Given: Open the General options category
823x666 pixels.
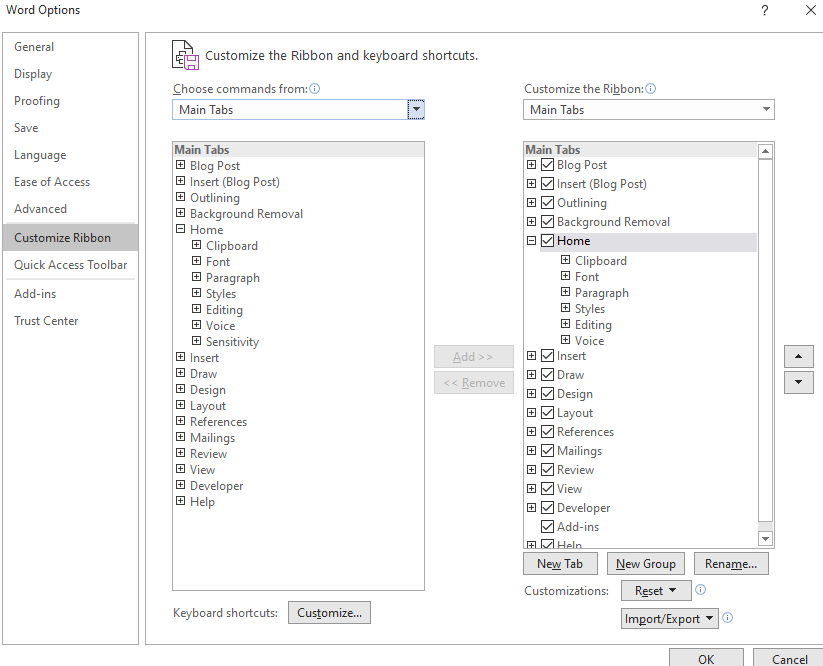Looking at the screenshot, I should click(70, 47).
